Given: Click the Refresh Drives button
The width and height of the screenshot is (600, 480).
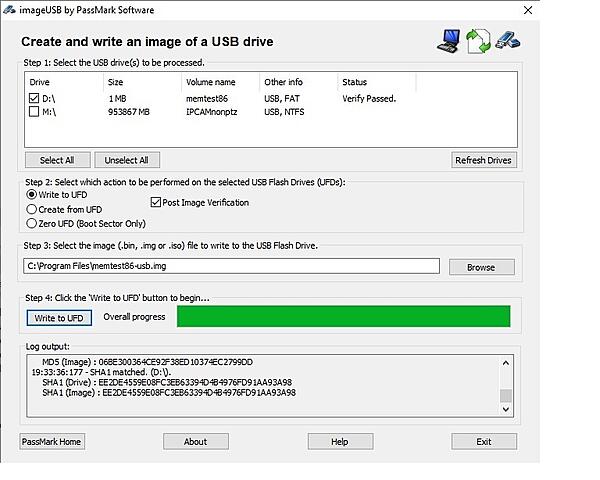Looking at the screenshot, I should click(484, 160).
